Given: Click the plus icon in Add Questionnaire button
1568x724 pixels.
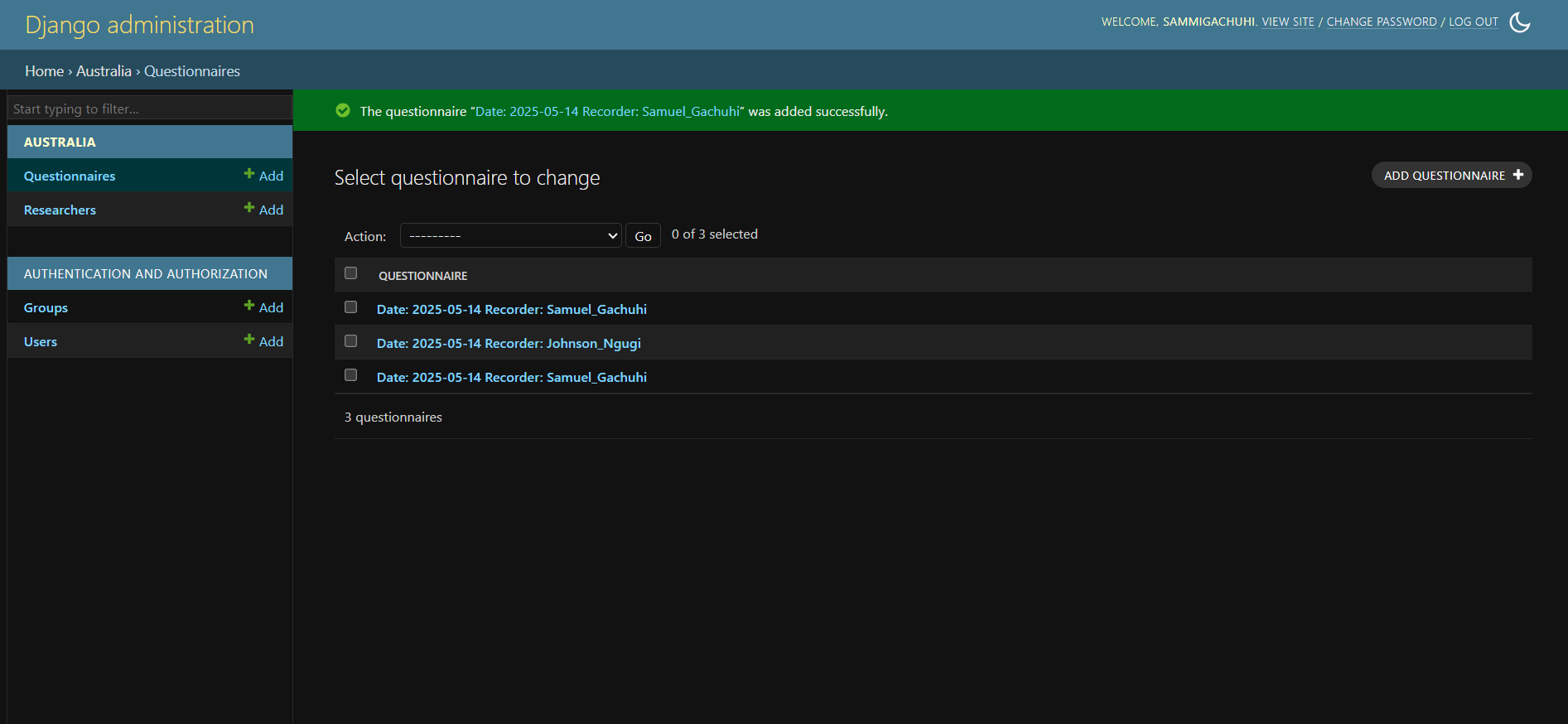Looking at the screenshot, I should click(x=1517, y=175).
